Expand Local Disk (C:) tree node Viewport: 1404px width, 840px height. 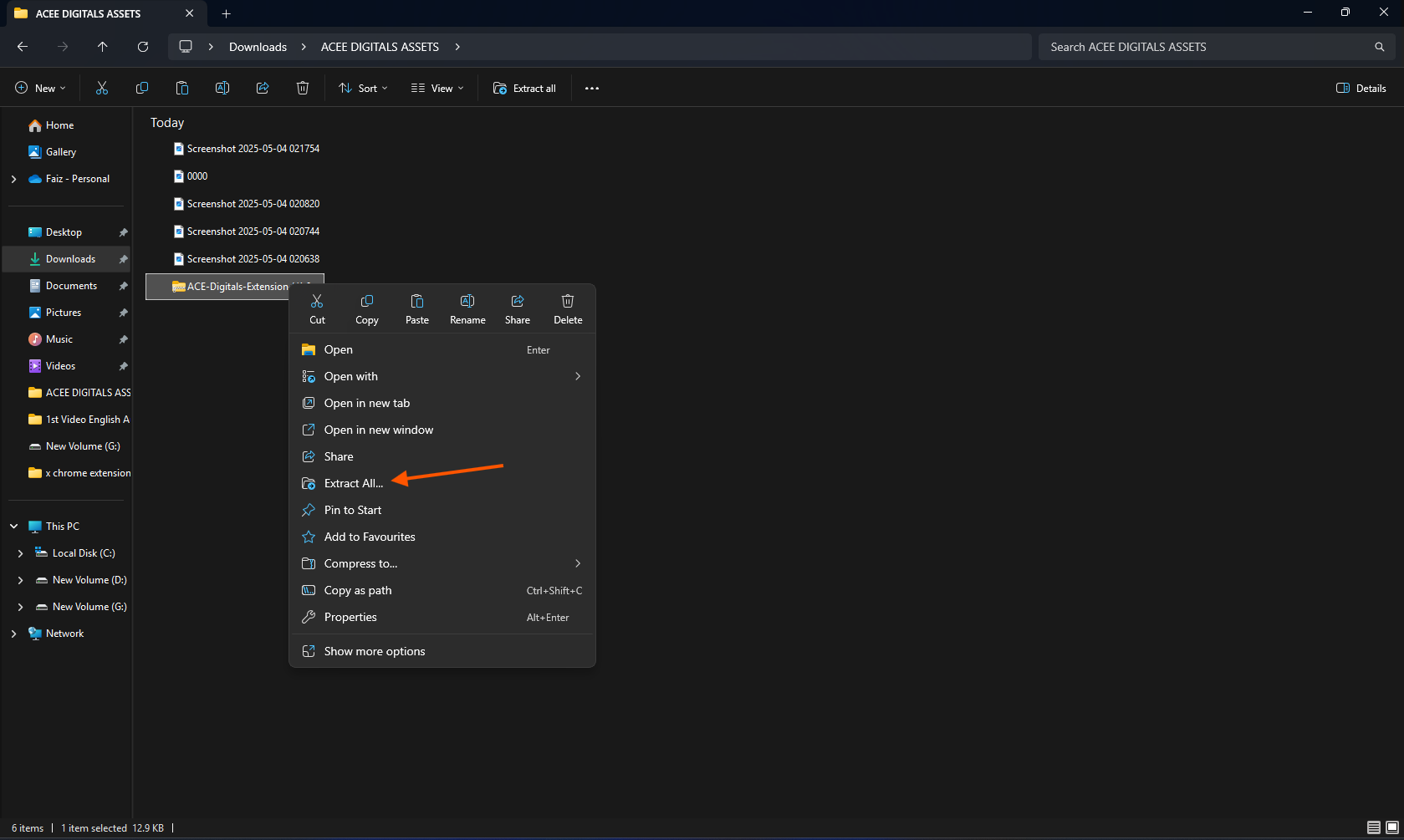(x=21, y=553)
